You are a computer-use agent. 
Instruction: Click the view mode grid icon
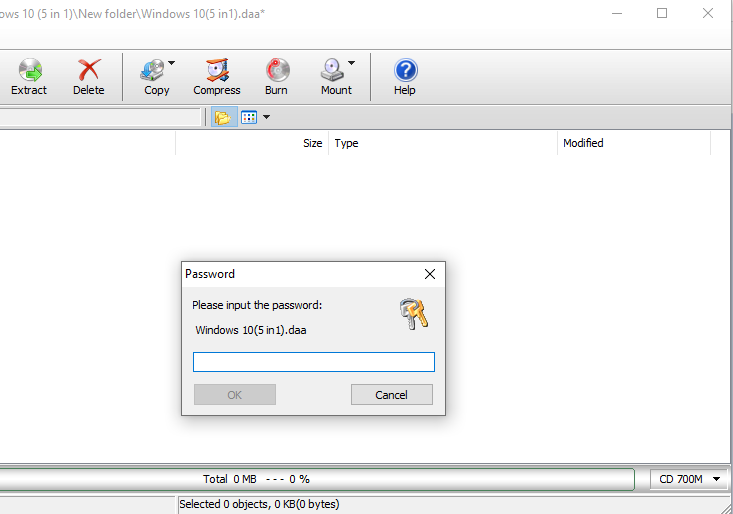[249, 117]
